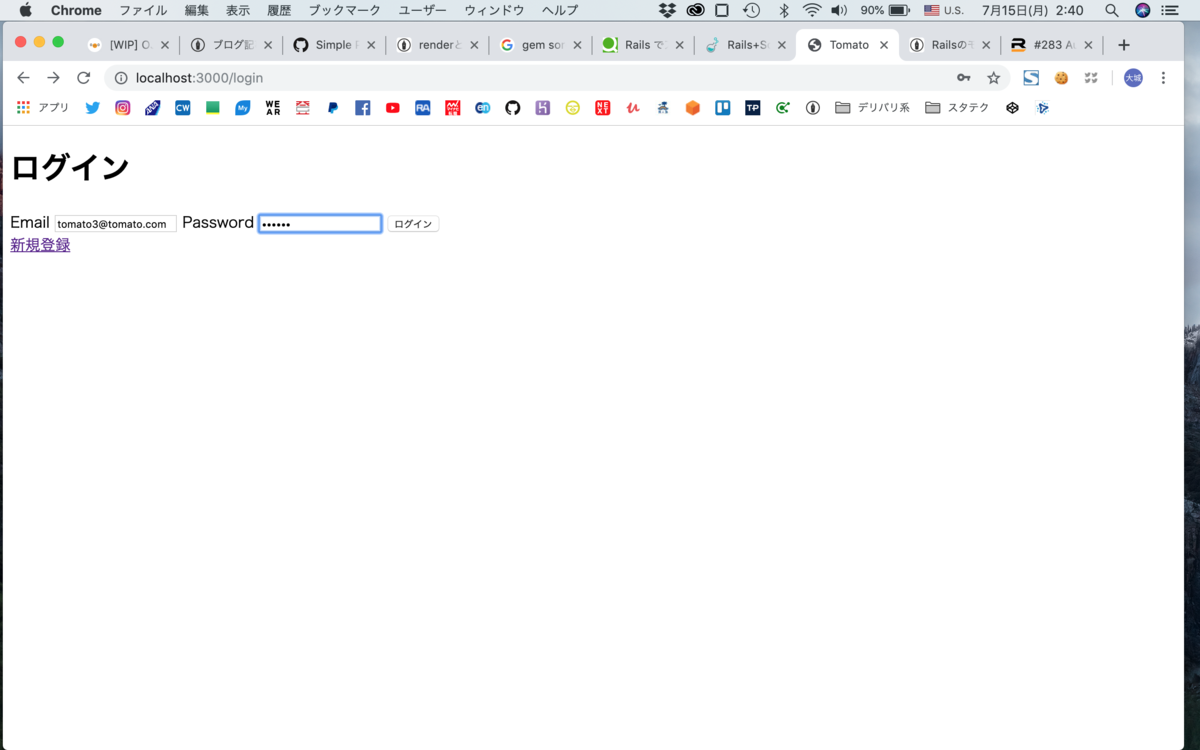Viewport: 1200px width, 750px height.
Task: Bookmark this page with the star icon
Action: (993, 77)
